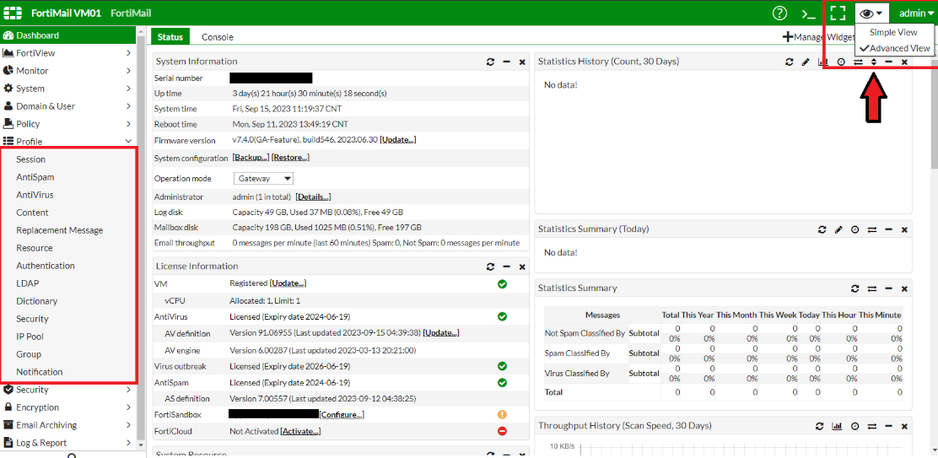938x458 pixels.
Task: Edit Statistics Summary (Today) with pencil icon
Action: [839, 230]
